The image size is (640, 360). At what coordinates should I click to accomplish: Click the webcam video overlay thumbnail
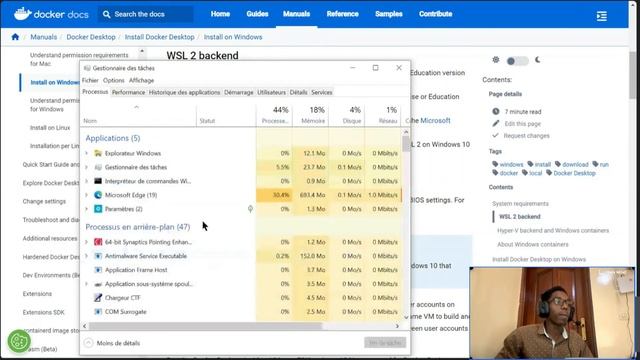(552, 313)
